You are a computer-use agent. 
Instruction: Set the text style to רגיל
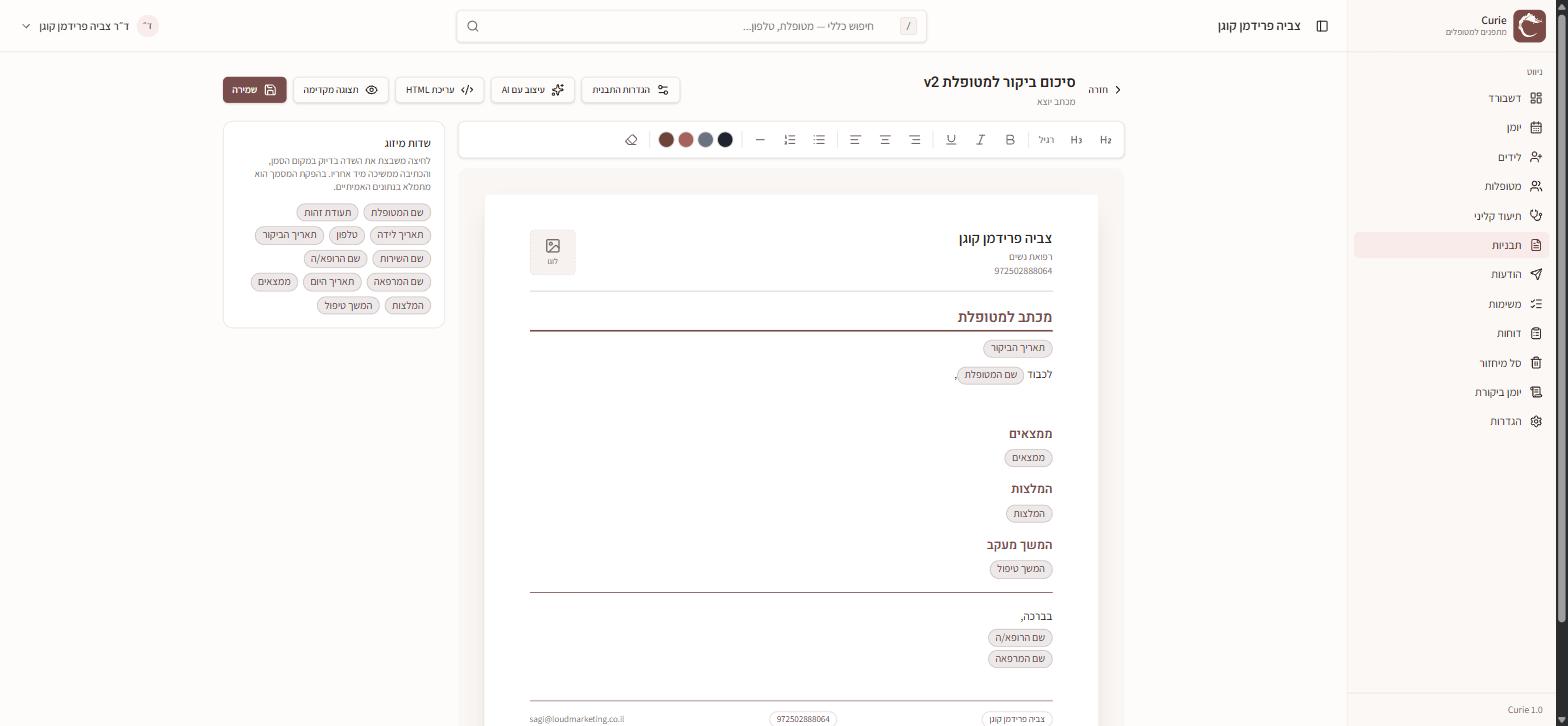[x=1046, y=140]
